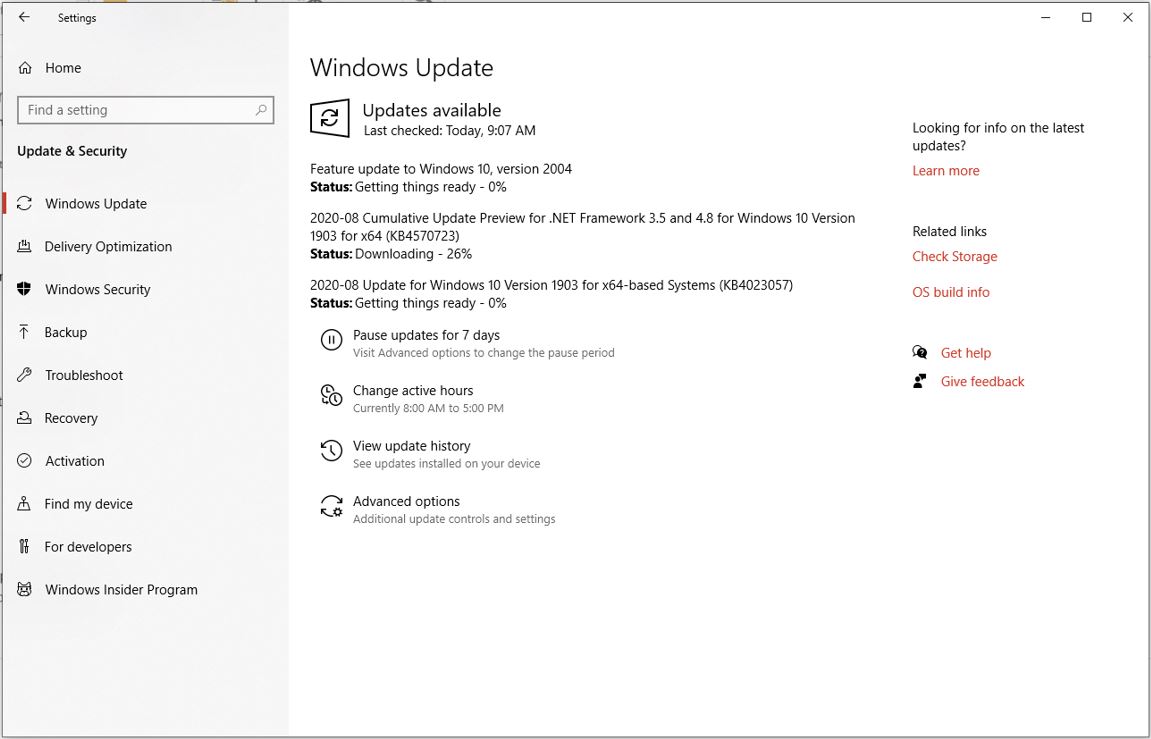Screen dimensions: 1151x739
Task: Close the Settings window
Action: [1128, 18]
